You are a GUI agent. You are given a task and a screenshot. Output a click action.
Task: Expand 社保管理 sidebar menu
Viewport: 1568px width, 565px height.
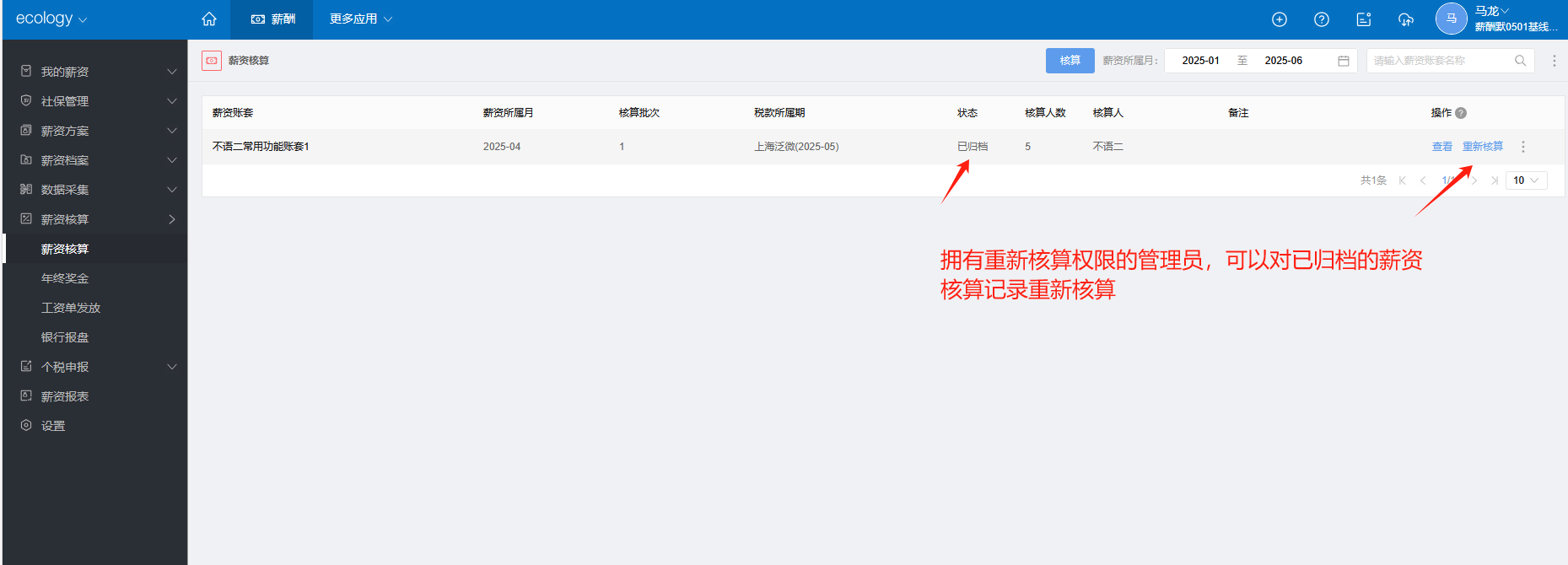[95, 101]
